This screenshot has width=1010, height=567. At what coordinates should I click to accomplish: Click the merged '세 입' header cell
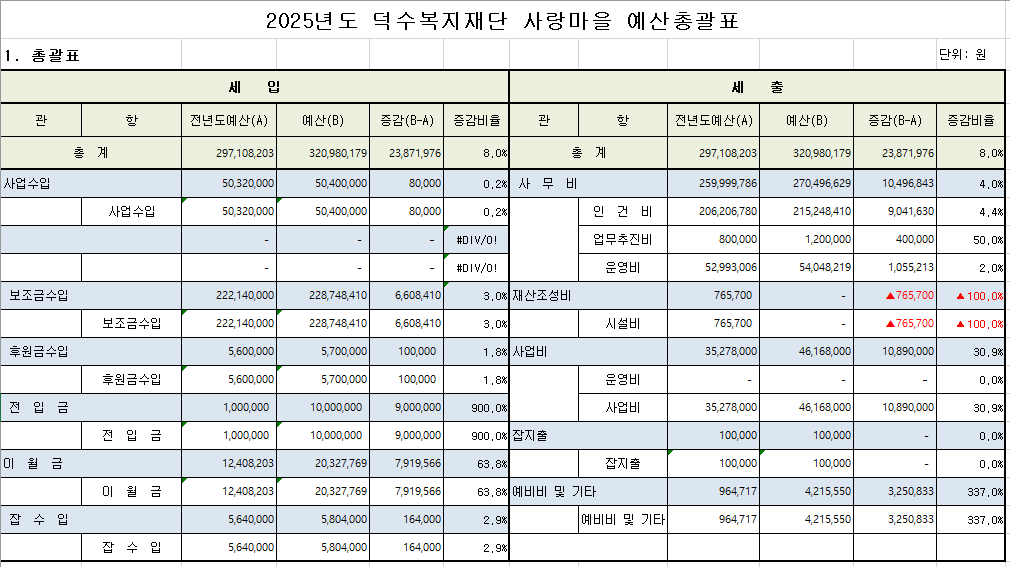point(254,88)
